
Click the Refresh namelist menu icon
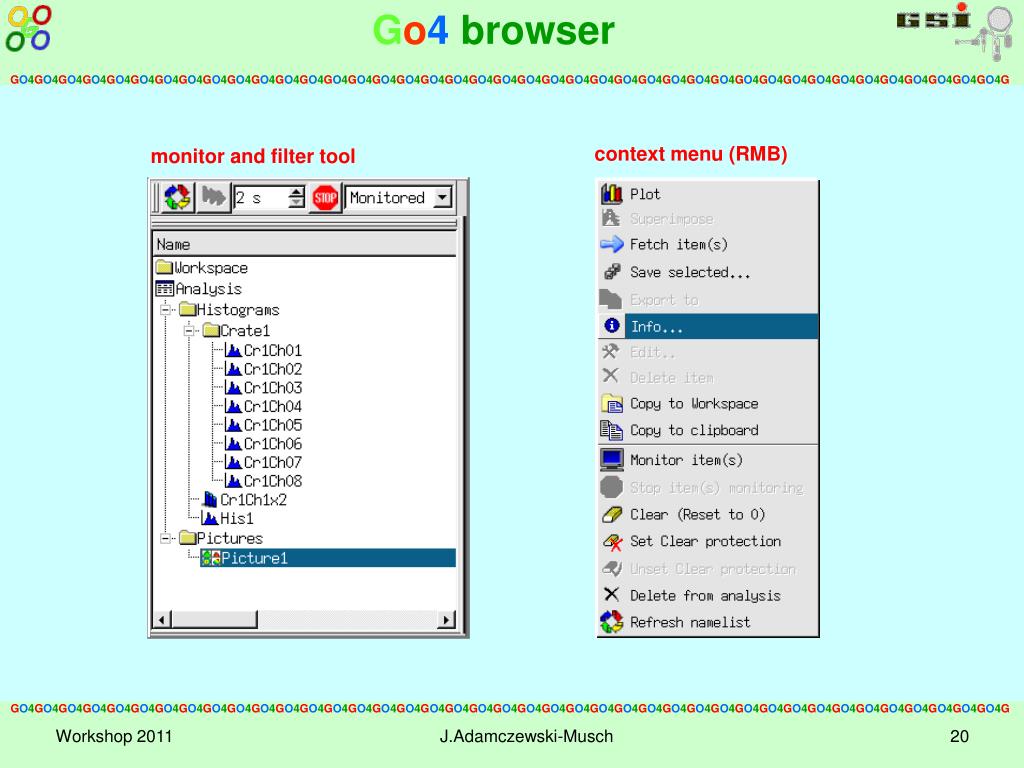(x=612, y=622)
